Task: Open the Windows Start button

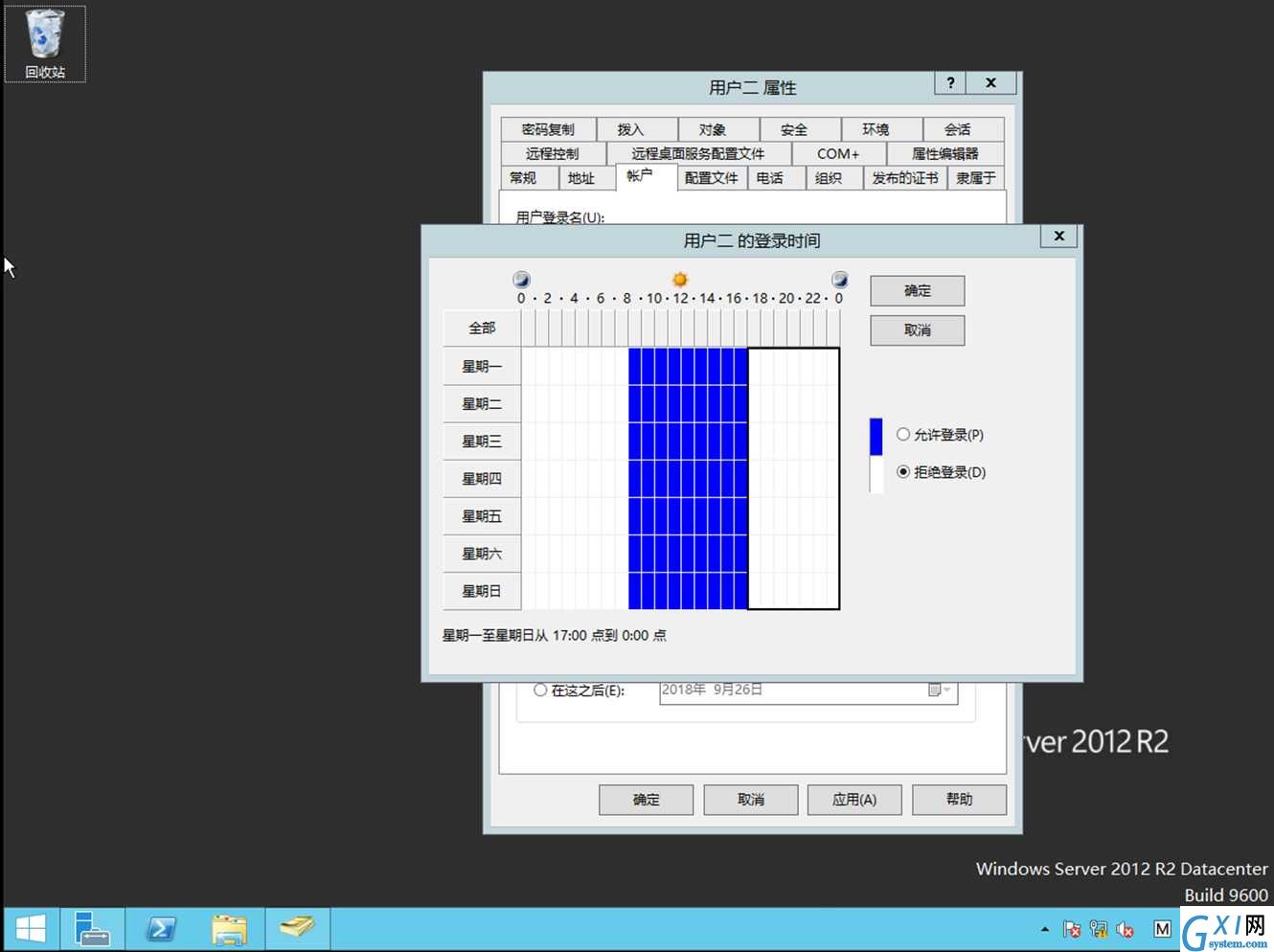Action: 31,928
